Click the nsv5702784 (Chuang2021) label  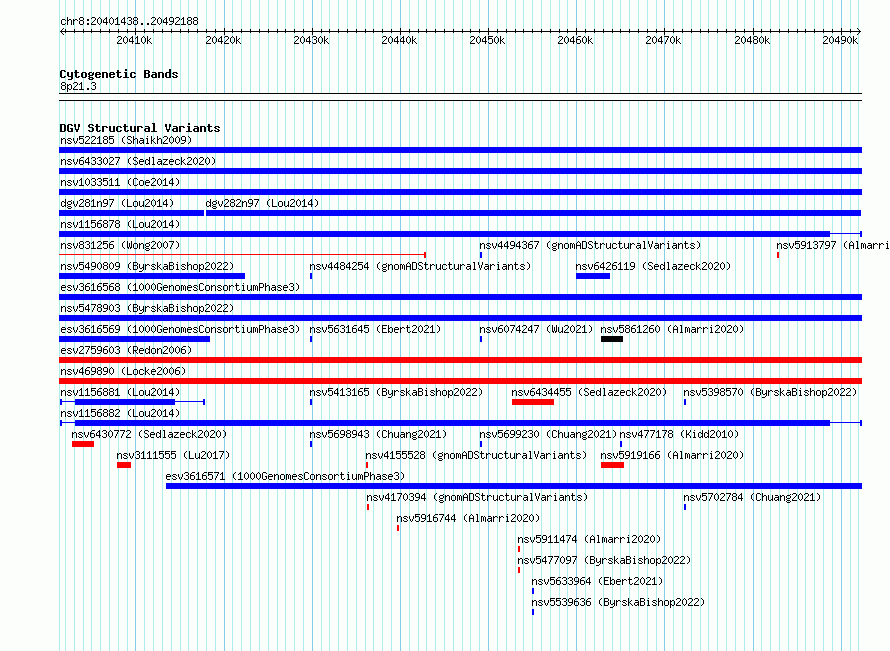[752, 497]
